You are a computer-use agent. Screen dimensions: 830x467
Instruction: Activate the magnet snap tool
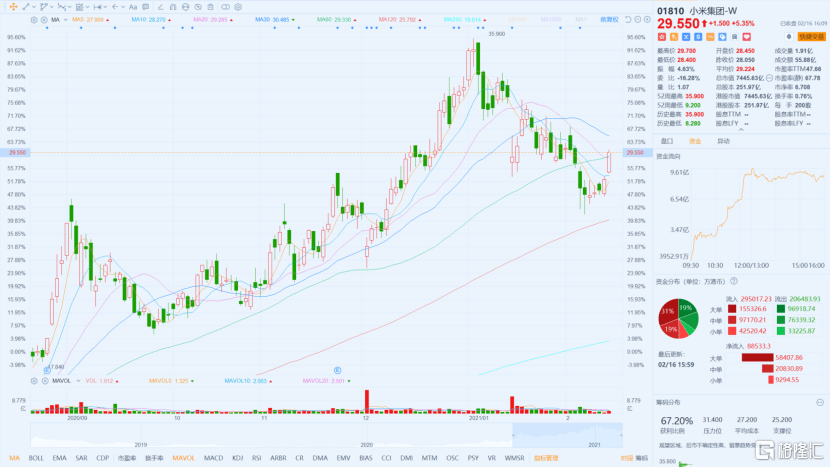(x=173, y=7)
